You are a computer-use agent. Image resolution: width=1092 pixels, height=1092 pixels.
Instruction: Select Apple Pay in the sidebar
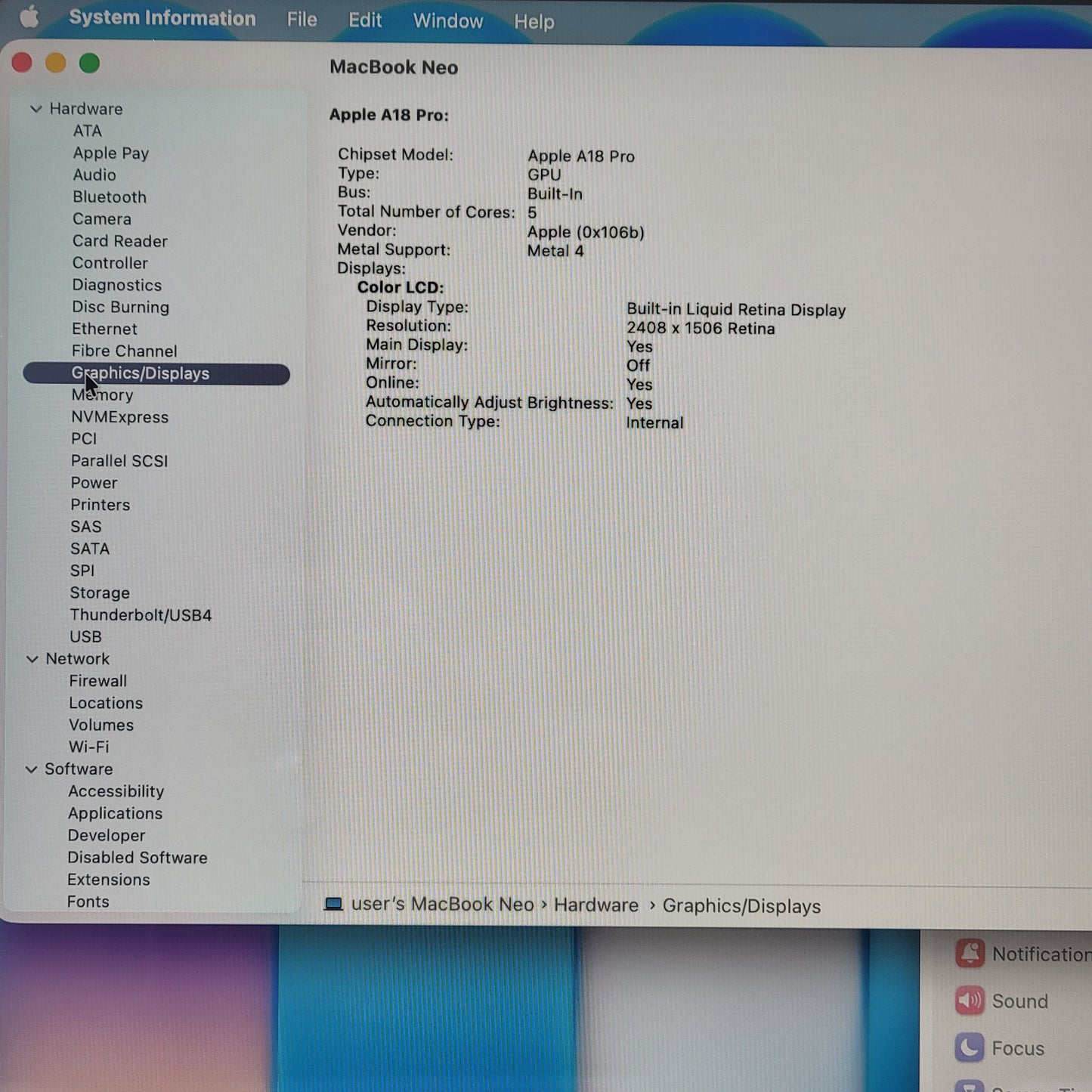pos(110,153)
